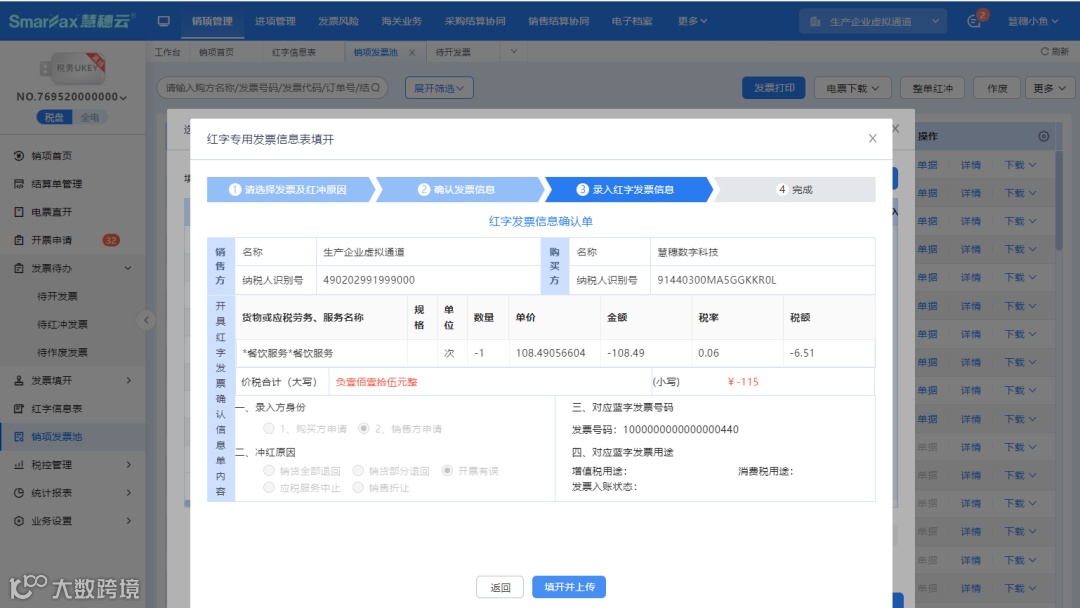Switch to the 红字信息表 tab
Viewport: 1080px width, 608px height.
click(x=293, y=52)
